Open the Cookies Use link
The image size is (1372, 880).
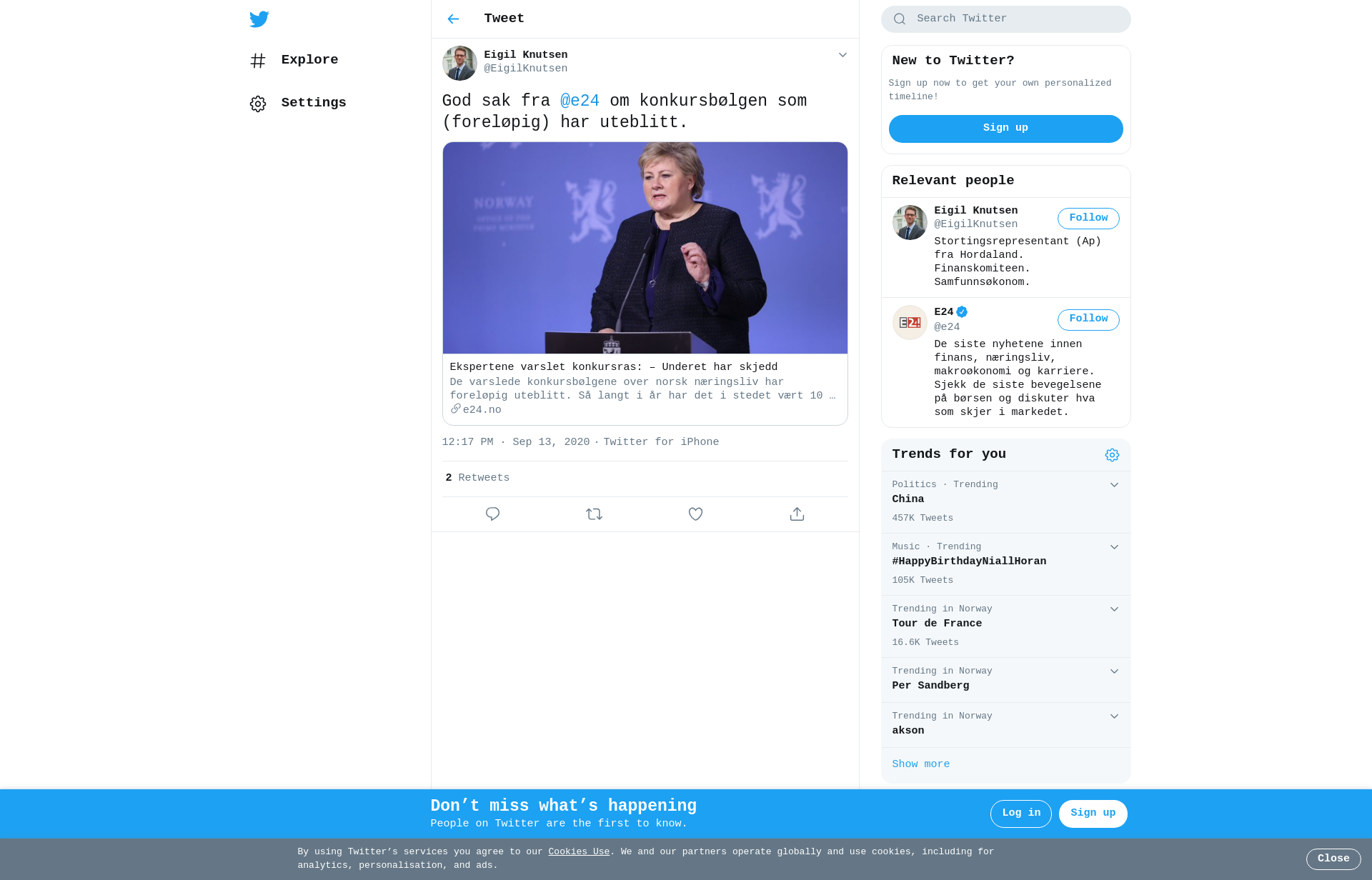[x=579, y=851]
